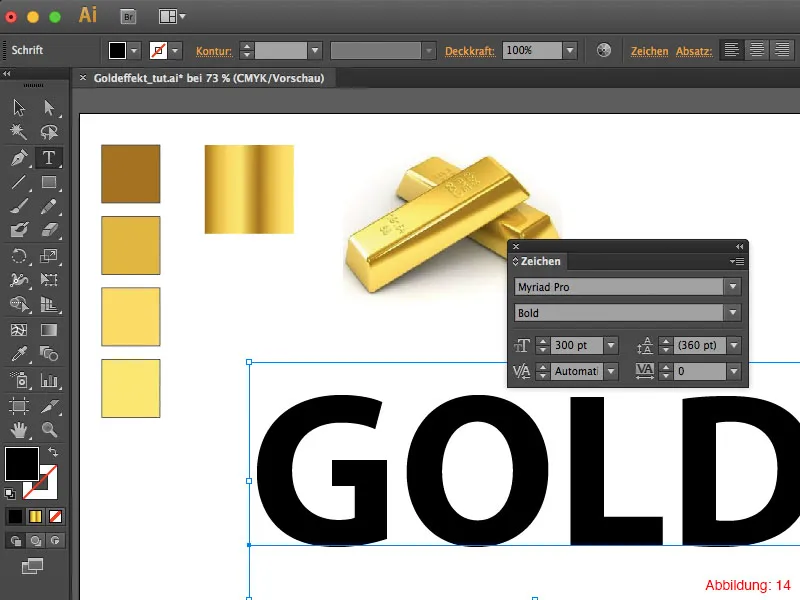Open the Zeichen panel flyout menu
The image size is (800, 600).
(737, 261)
